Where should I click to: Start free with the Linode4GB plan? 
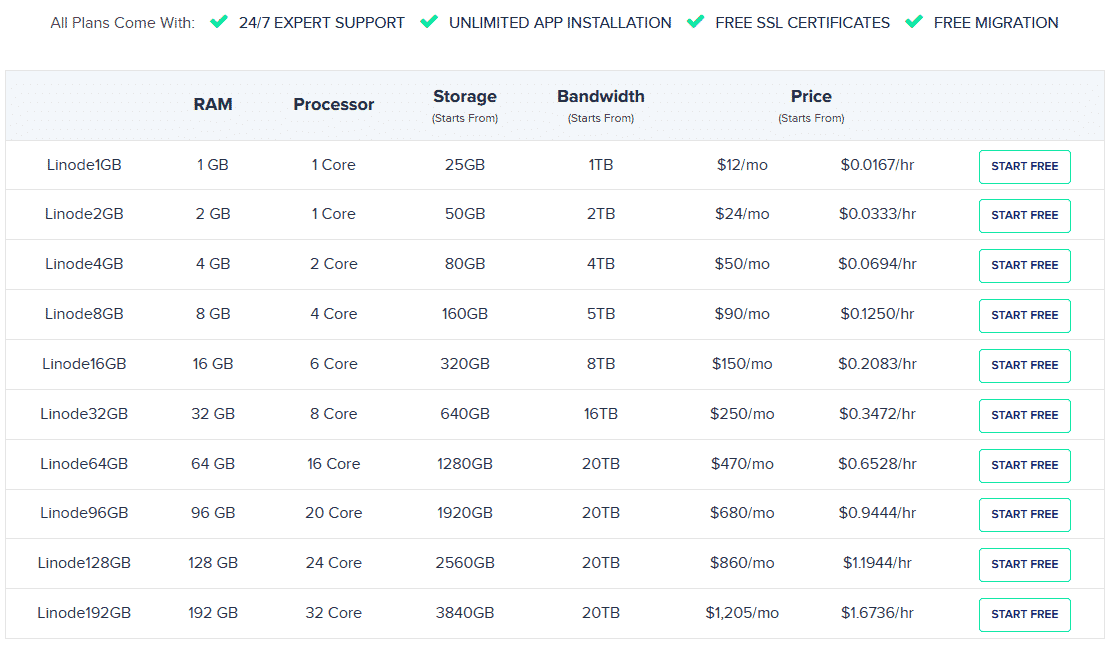pyautogui.click(x=1025, y=265)
